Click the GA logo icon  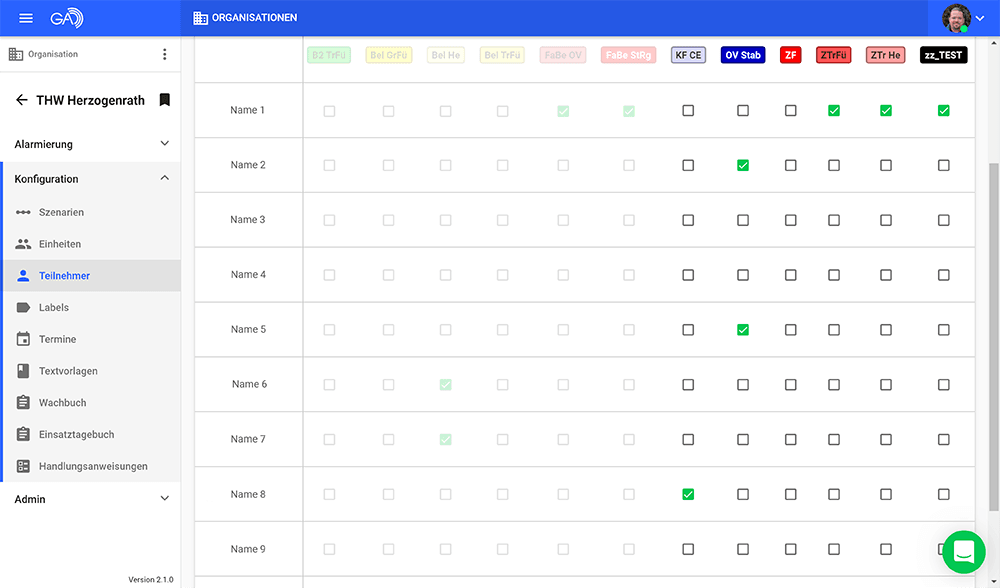coord(67,18)
